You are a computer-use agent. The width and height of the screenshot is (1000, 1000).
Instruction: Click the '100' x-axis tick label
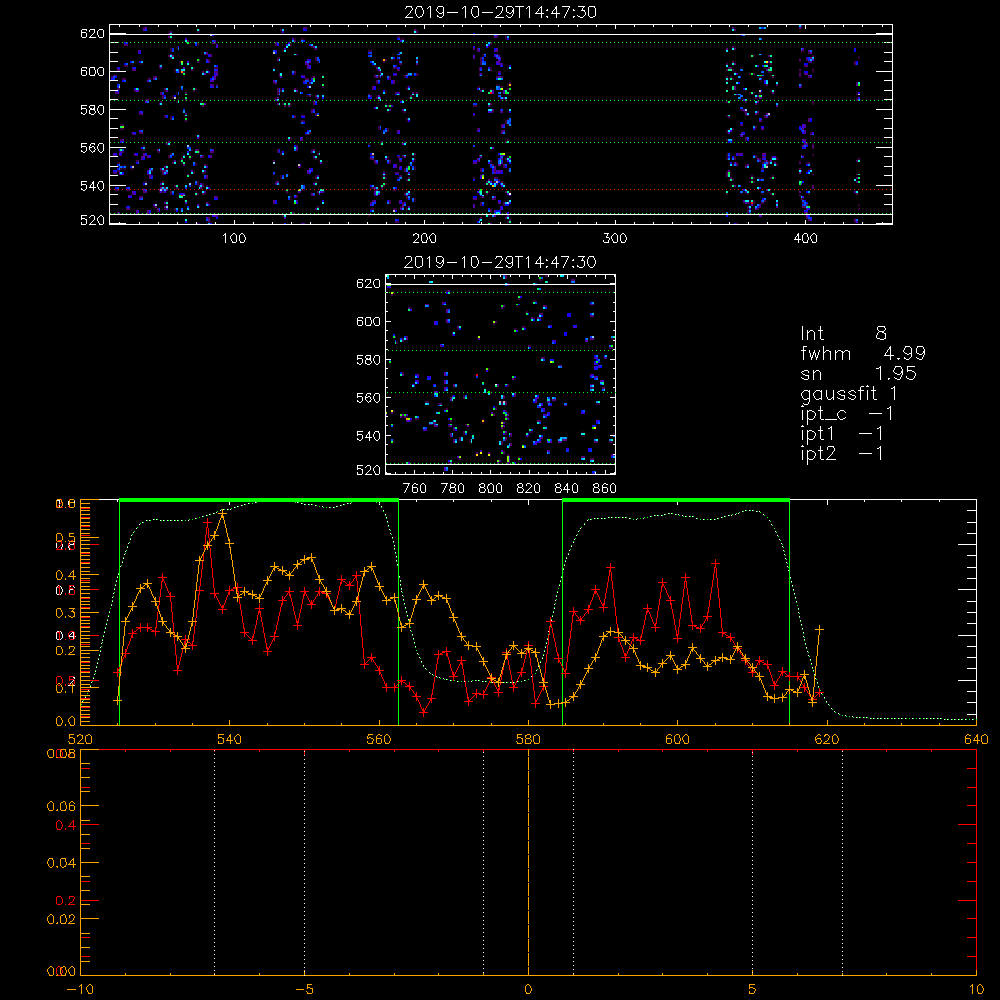tap(234, 239)
